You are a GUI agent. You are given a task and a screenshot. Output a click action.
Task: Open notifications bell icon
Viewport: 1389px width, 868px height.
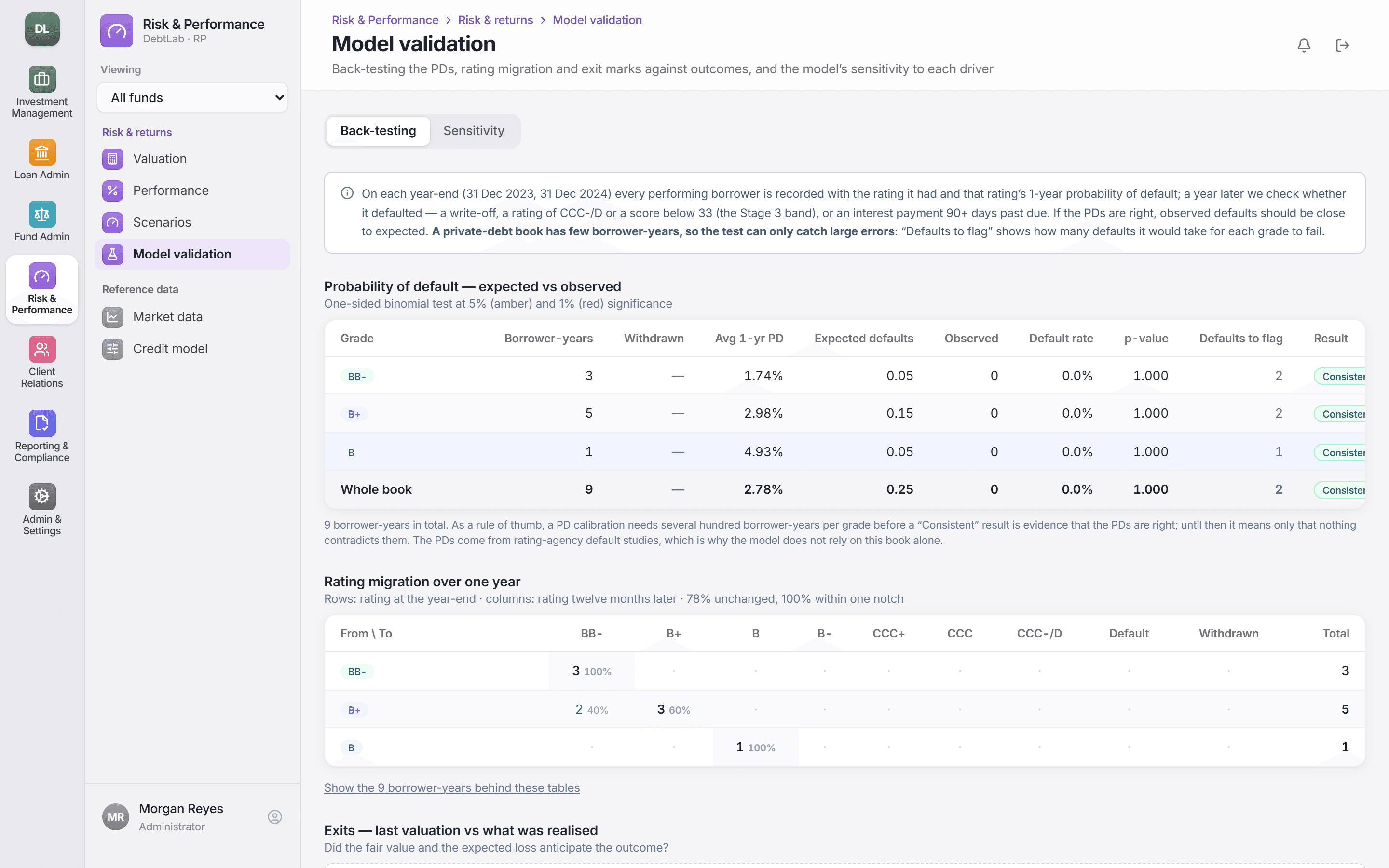pyautogui.click(x=1304, y=45)
